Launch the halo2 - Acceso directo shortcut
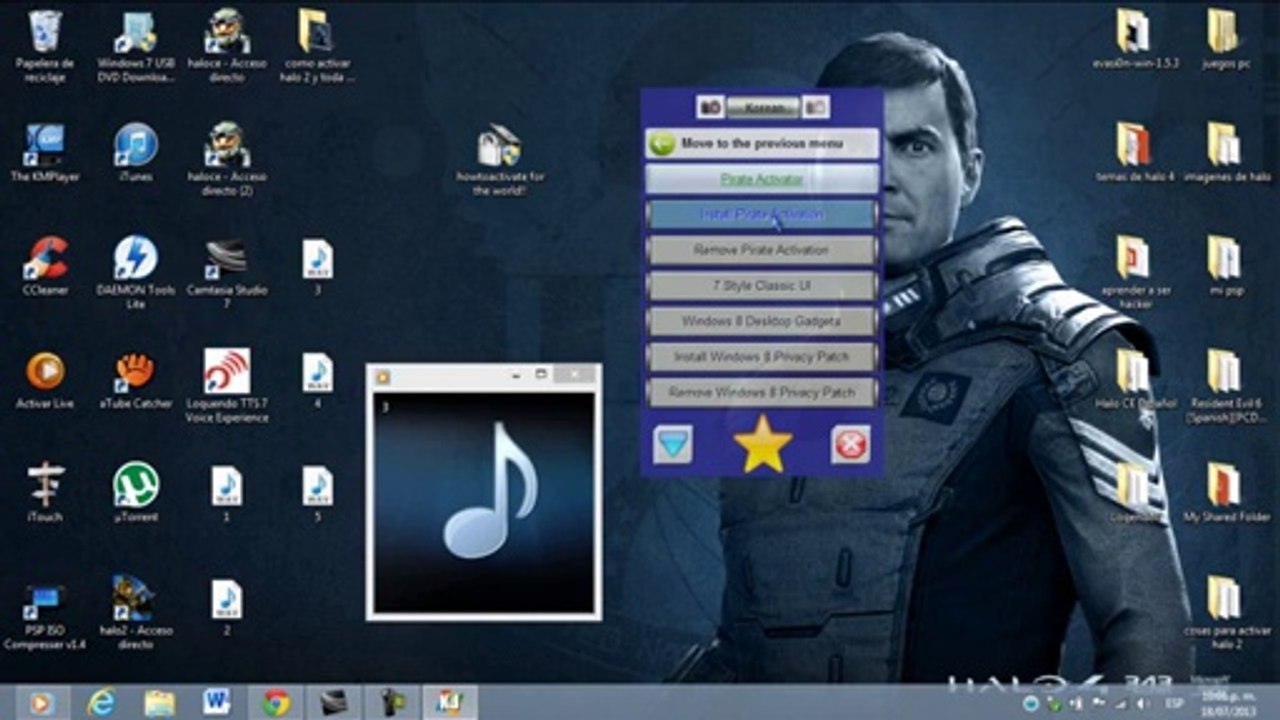The image size is (1280, 720). click(x=136, y=613)
